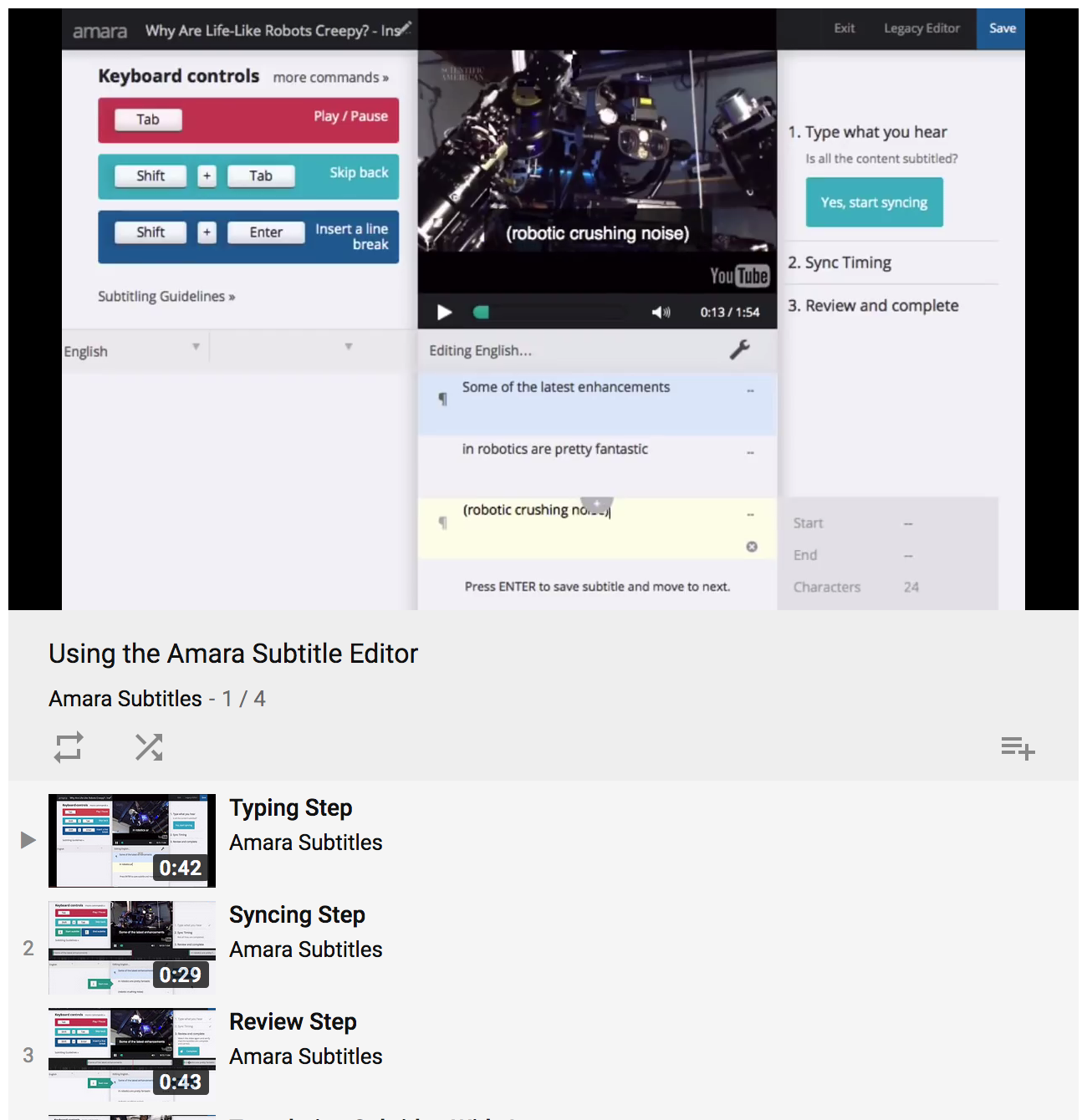Open the Syncing Step video thumbnail
This screenshot has height=1120, width=1087.
pos(132,948)
